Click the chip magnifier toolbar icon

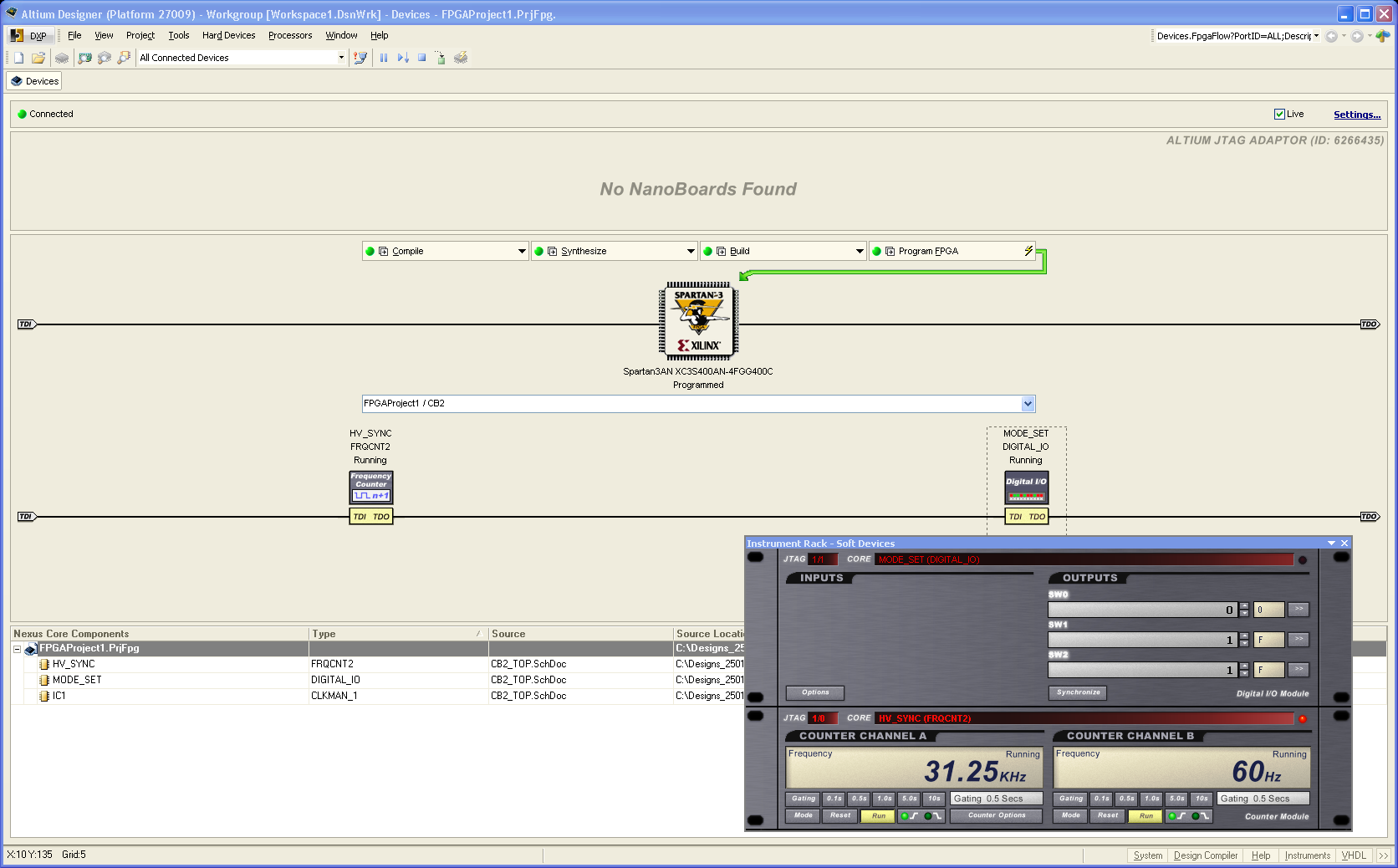point(105,58)
